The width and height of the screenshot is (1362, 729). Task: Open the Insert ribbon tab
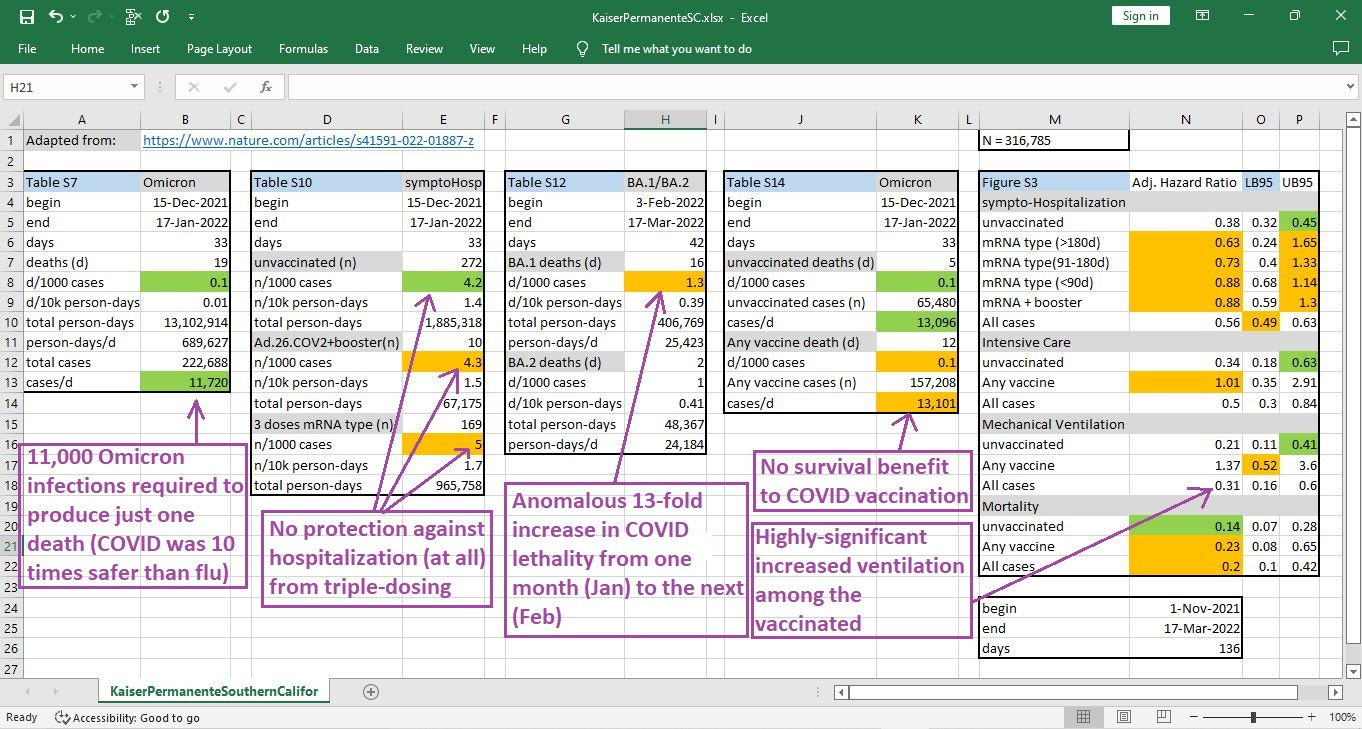point(145,48)
